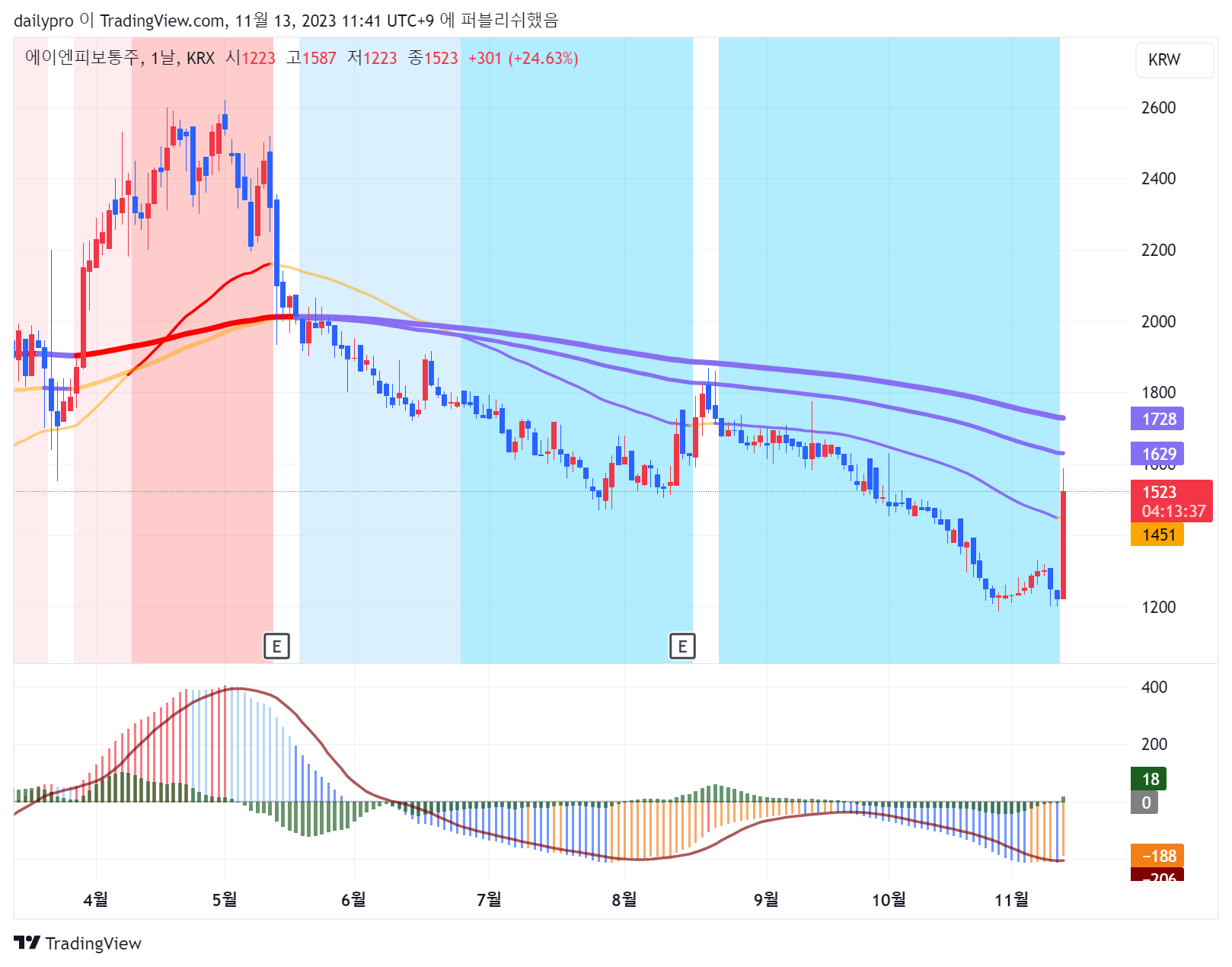The height and width of the screenshot is (967, 1232).
Task: Click the +301 (+24.63%) change value
Action: pos(523,58)
